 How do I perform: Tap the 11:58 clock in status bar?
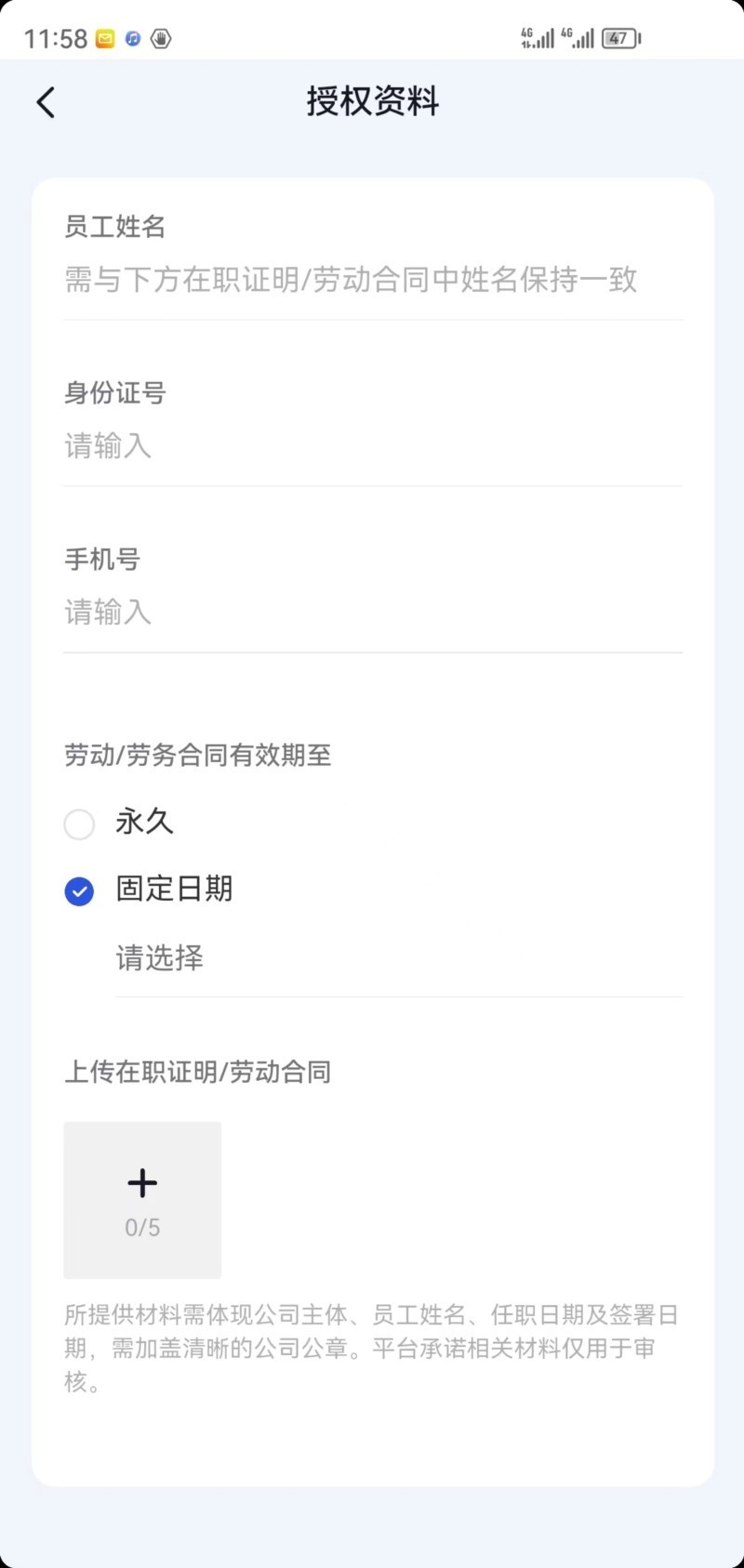[x=56, y=39]
